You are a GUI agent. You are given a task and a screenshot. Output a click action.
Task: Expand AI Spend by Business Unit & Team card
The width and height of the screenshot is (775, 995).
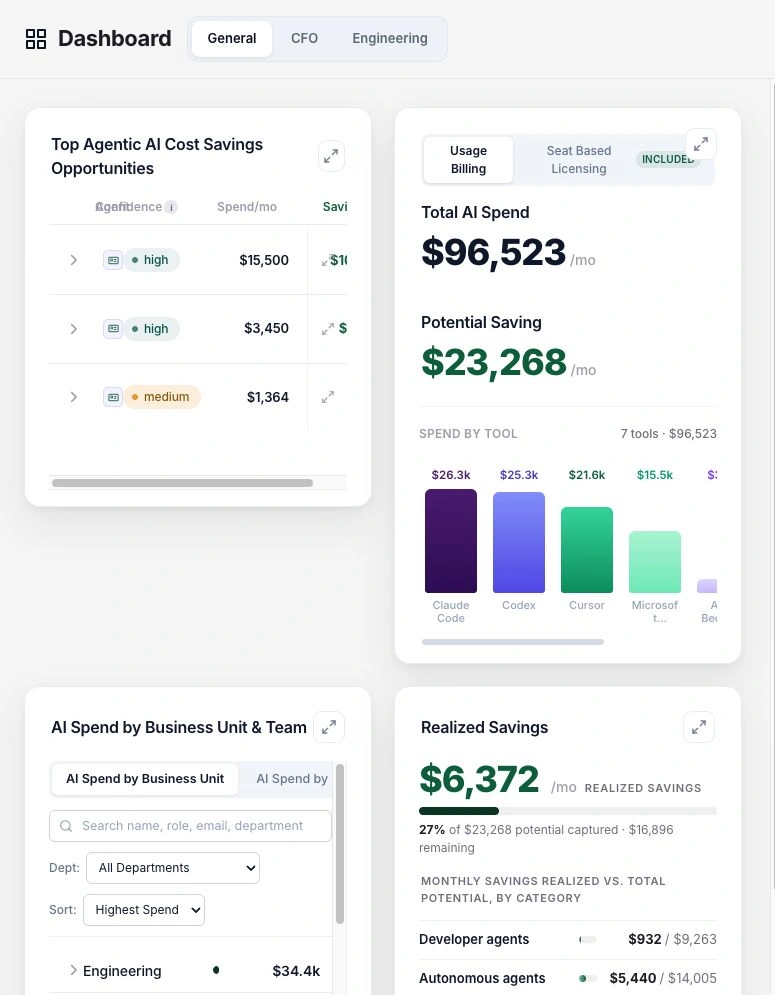329,727
